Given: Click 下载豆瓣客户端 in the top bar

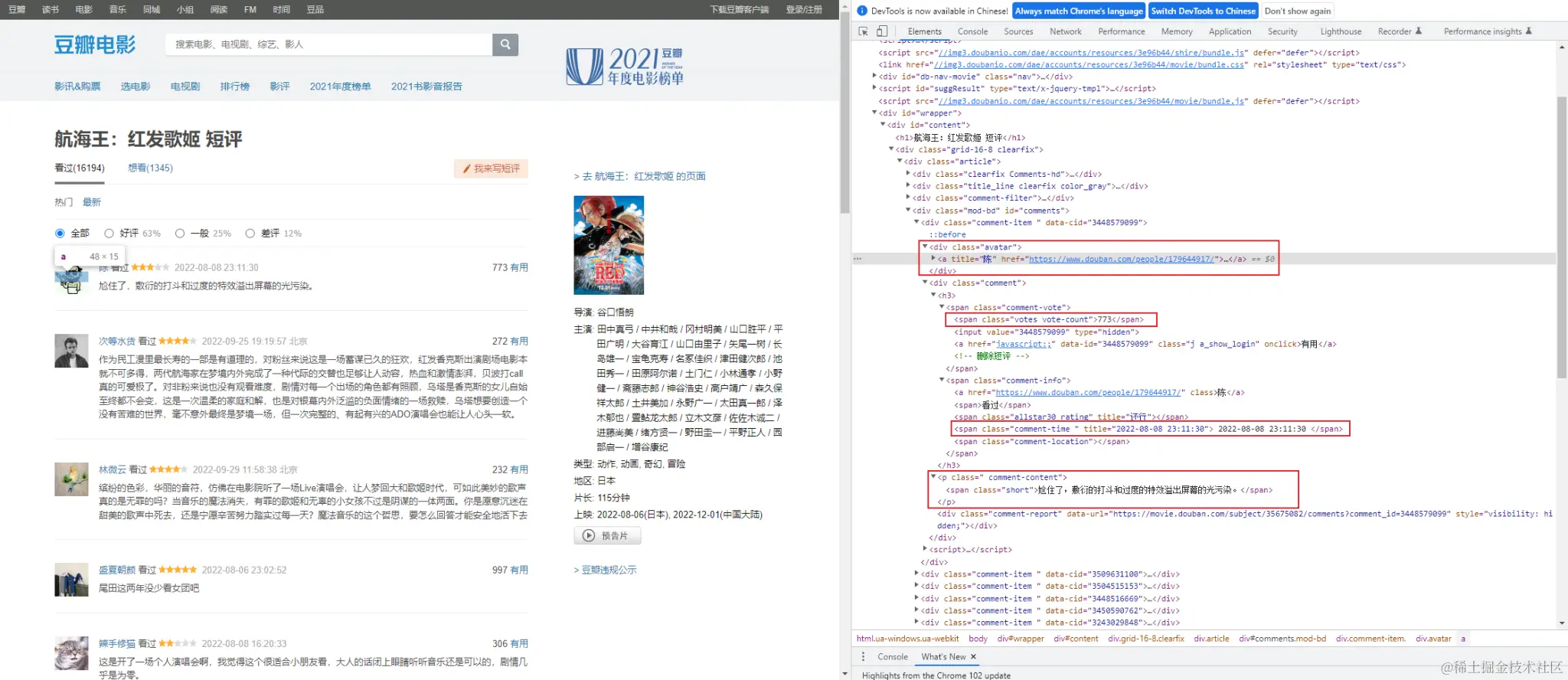Looking at the screenshot, I should (739, 9).
